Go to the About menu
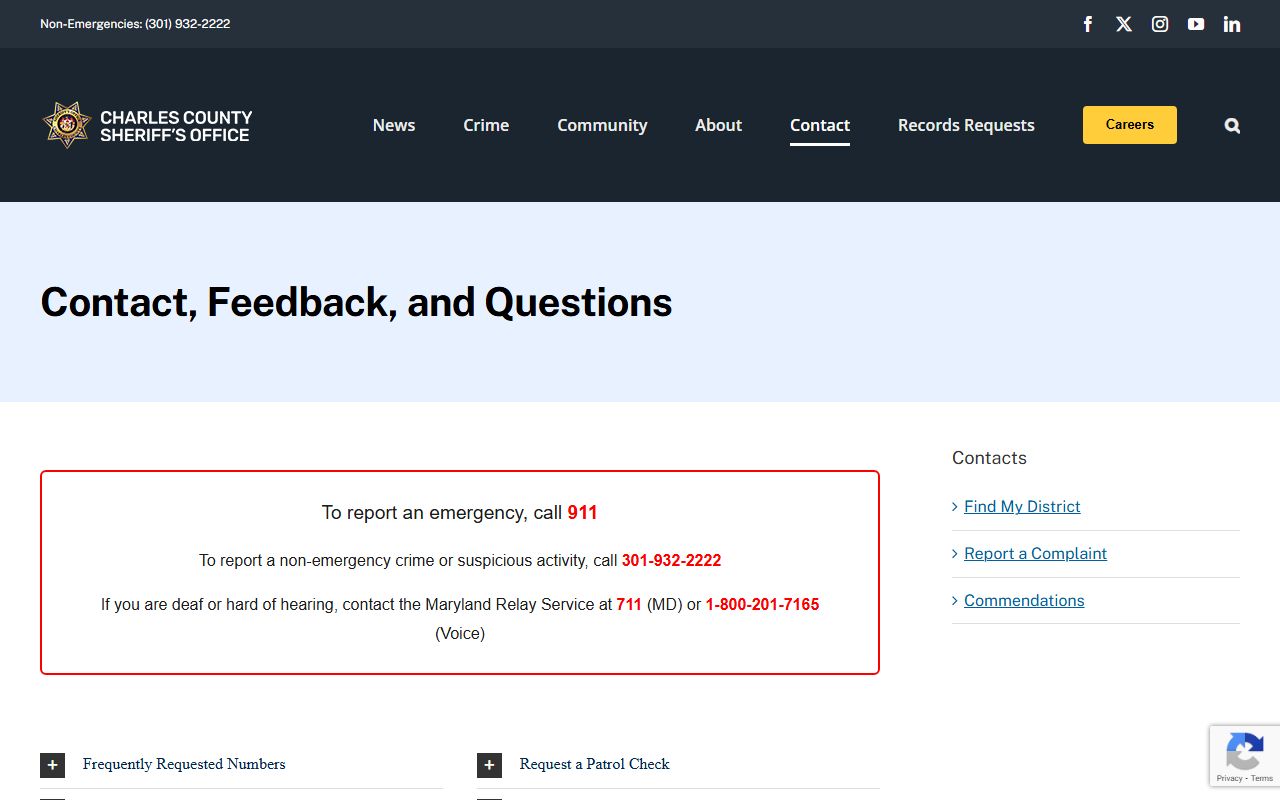 coord(718,125)
